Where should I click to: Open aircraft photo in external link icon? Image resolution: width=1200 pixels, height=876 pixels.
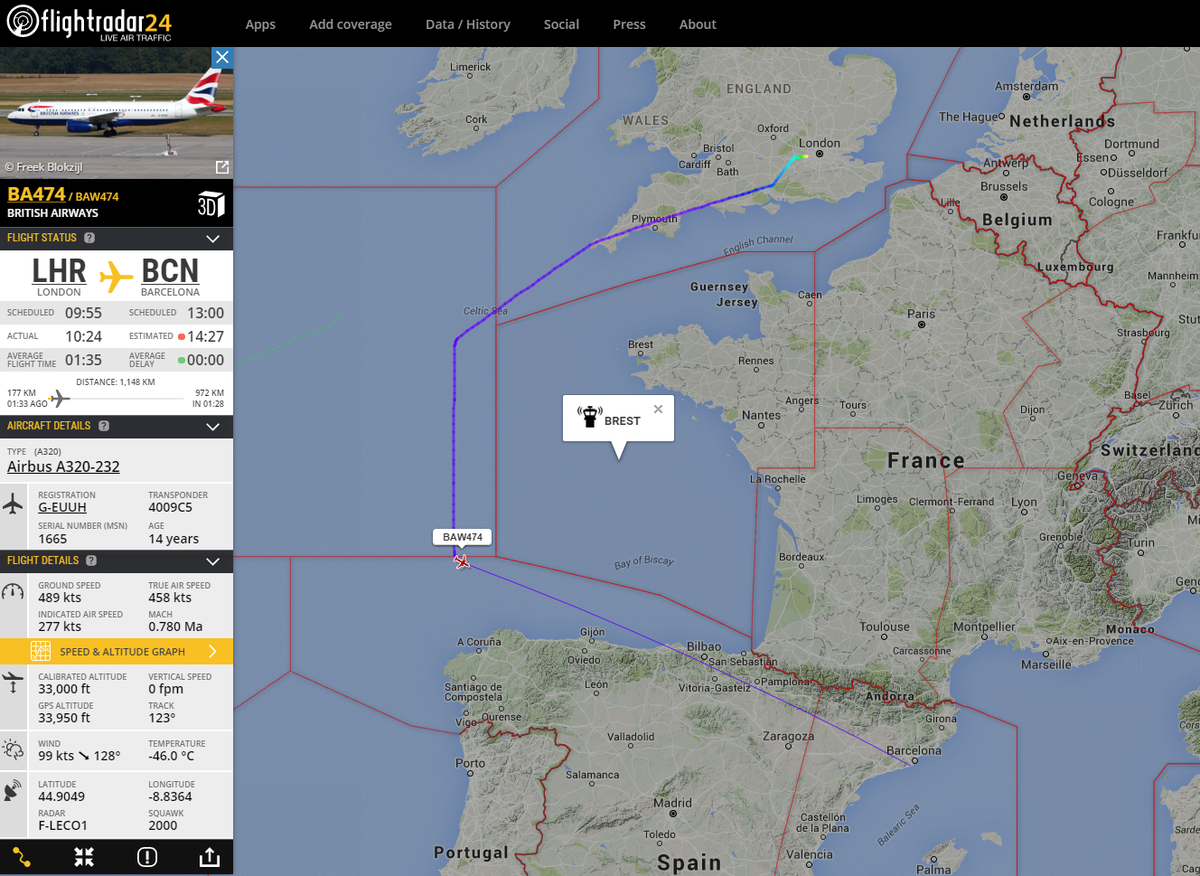[222, 167]
